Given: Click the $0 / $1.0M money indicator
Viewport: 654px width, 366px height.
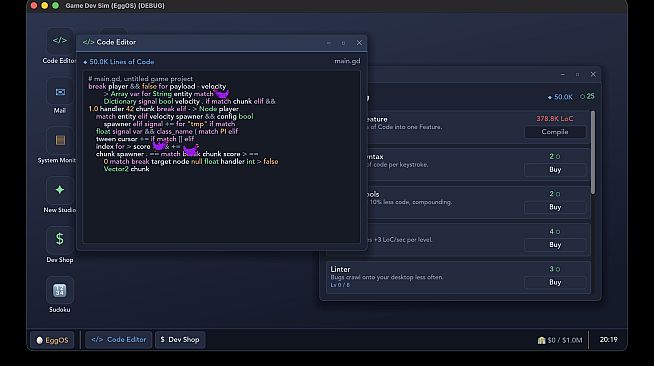Looking at the screenshot, I should [x=560, y=340].
